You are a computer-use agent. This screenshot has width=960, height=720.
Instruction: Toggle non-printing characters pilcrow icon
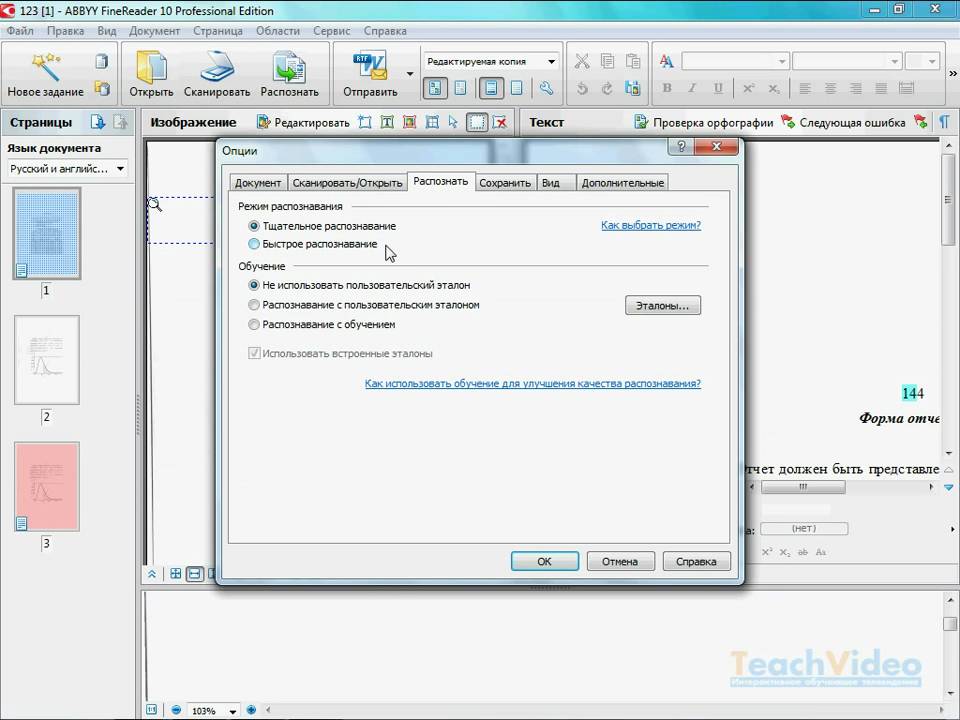point(945,122)
